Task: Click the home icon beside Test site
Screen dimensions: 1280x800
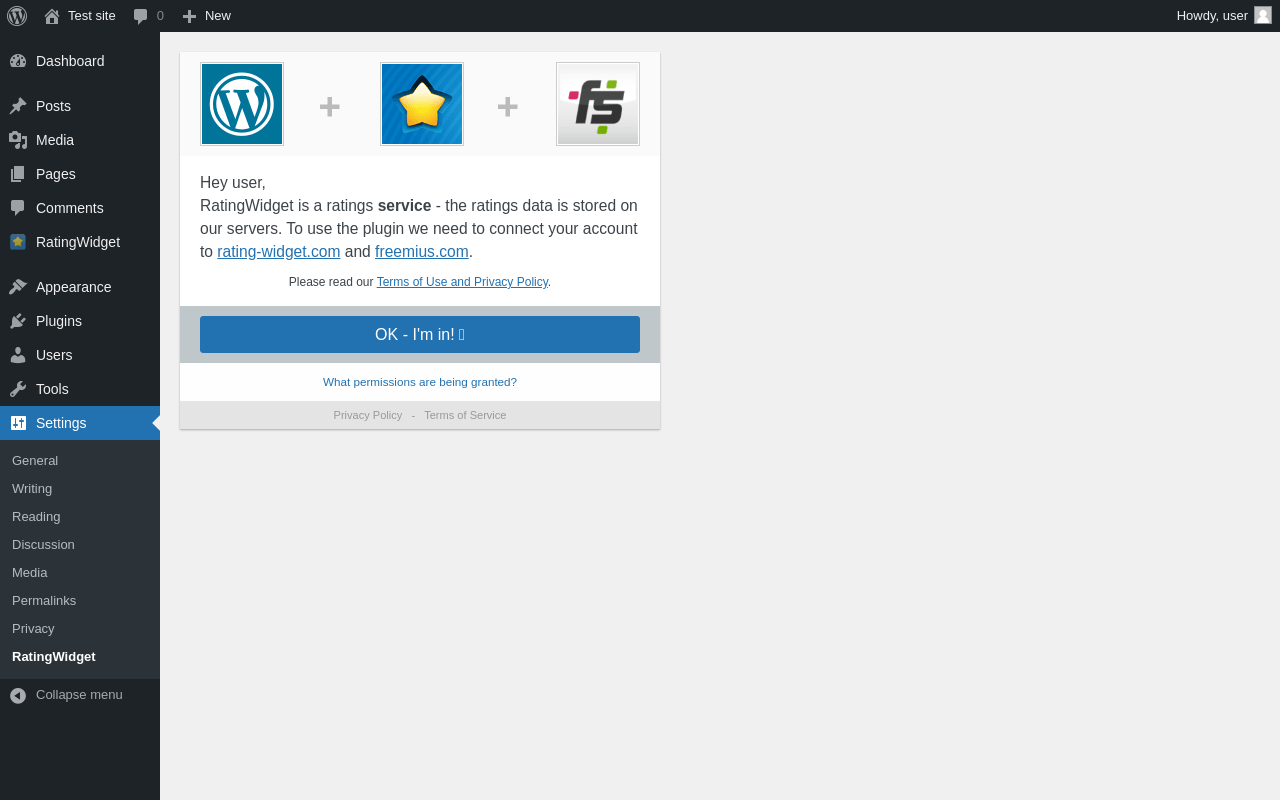Action: click(x=52, y=16)
